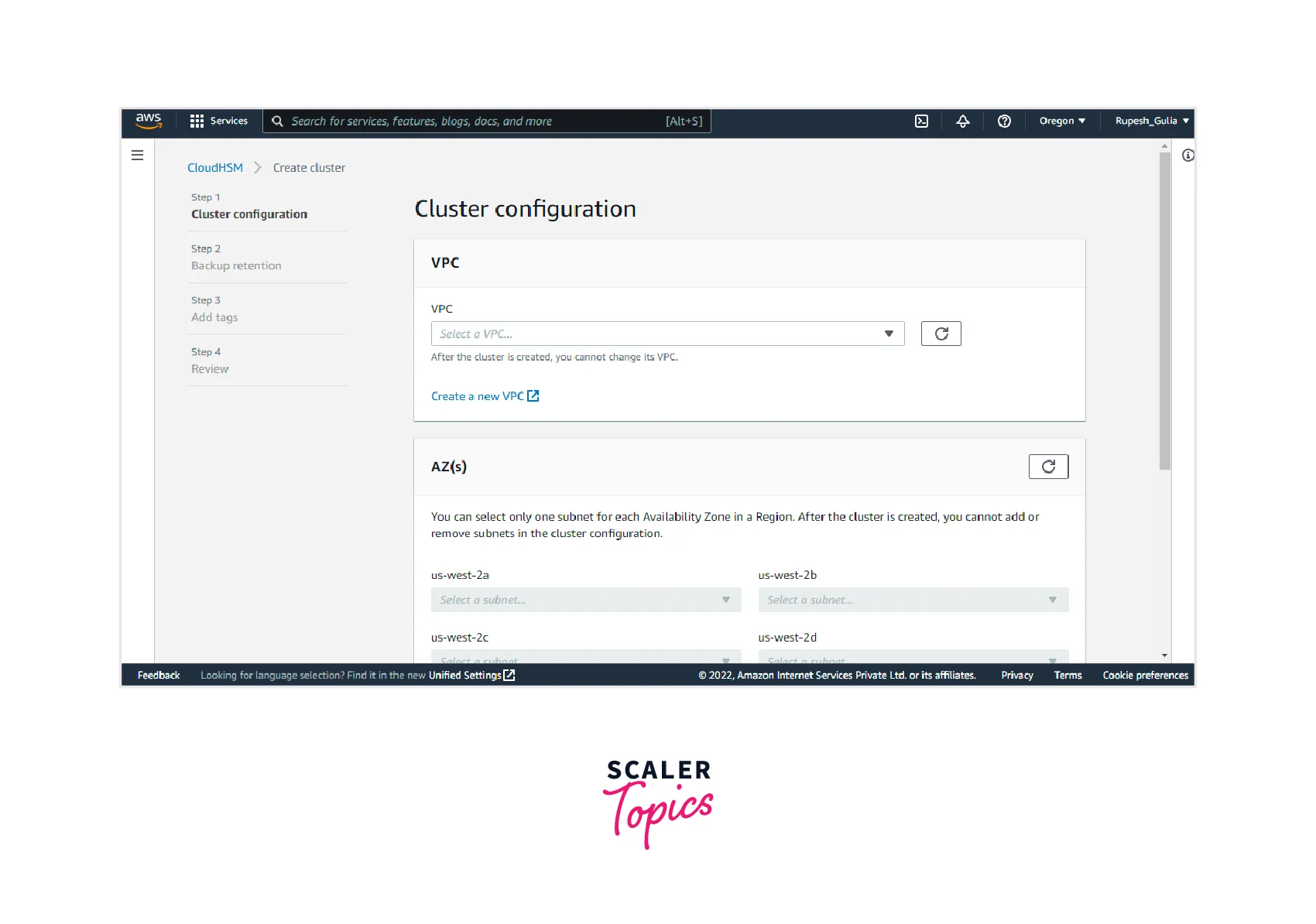Image resolution: width=1316 pixels, height=924 pixels.
Task: Refresh the VPC list
Action: pyautogui.click(x=941, y=334)
